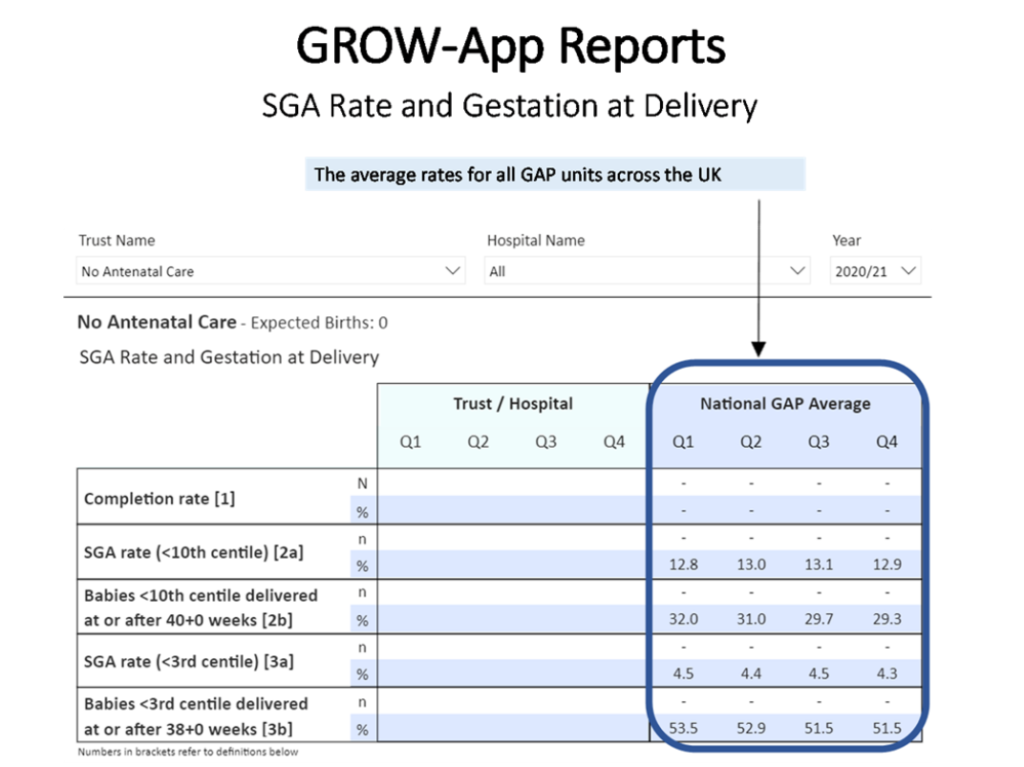Click the bold 'No Antenatal Care' heading
1024x767 pixels.
click(157, 322)
